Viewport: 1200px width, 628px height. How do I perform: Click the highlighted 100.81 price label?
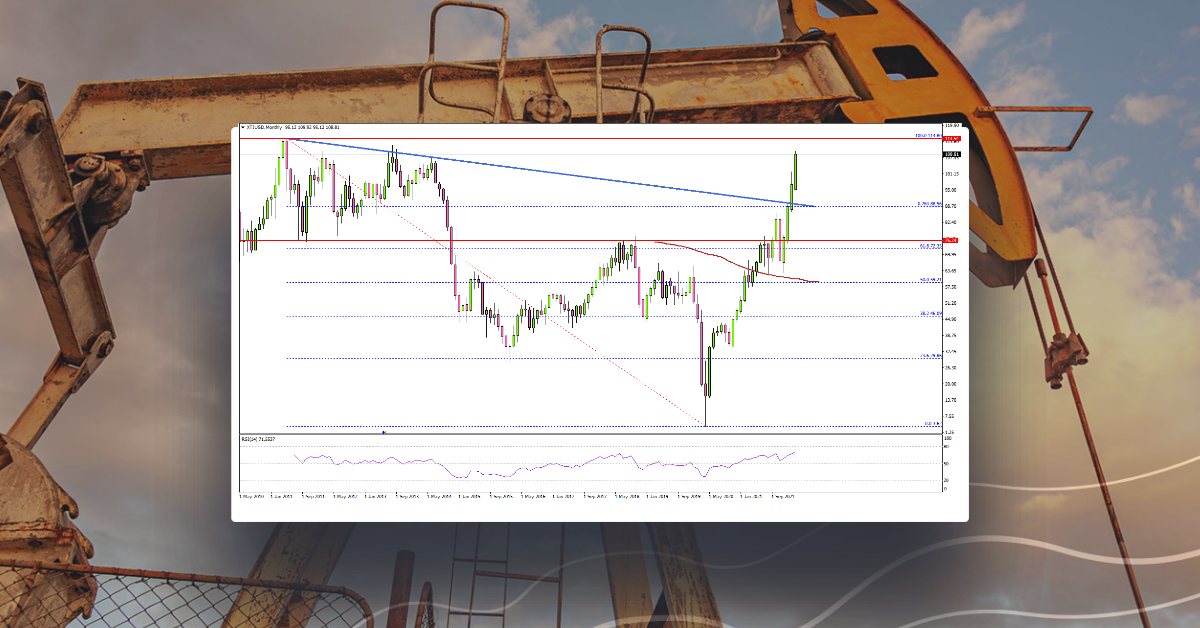click(952, 155)
